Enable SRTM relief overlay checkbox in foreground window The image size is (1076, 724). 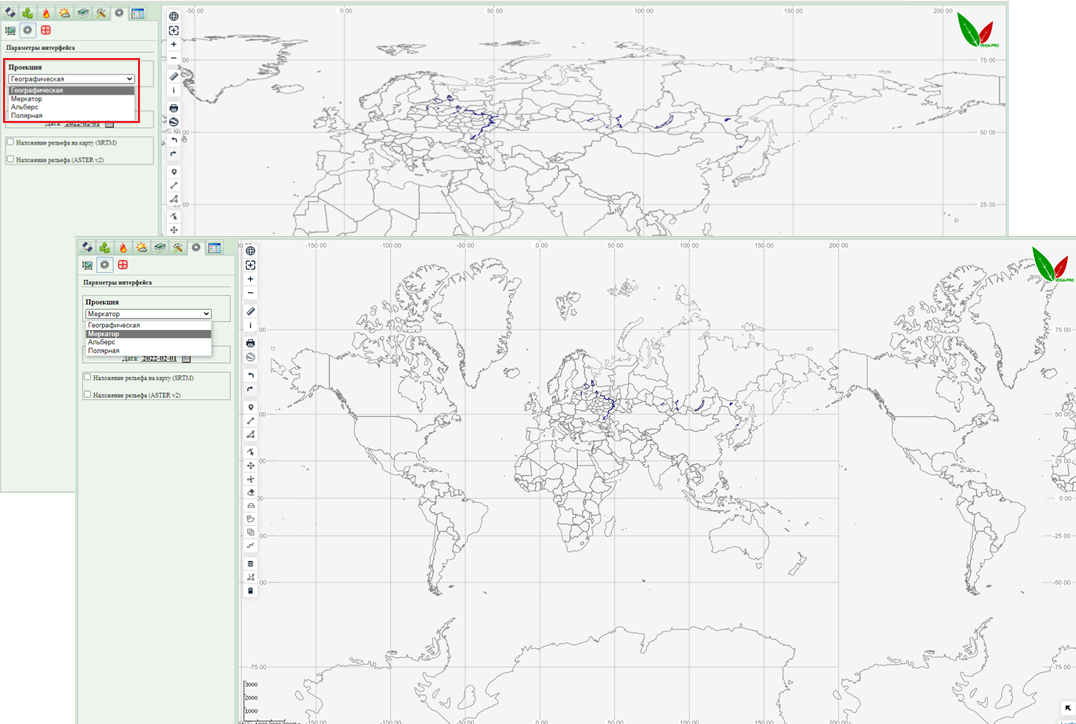pyautogui.click(x=88, y=377)
